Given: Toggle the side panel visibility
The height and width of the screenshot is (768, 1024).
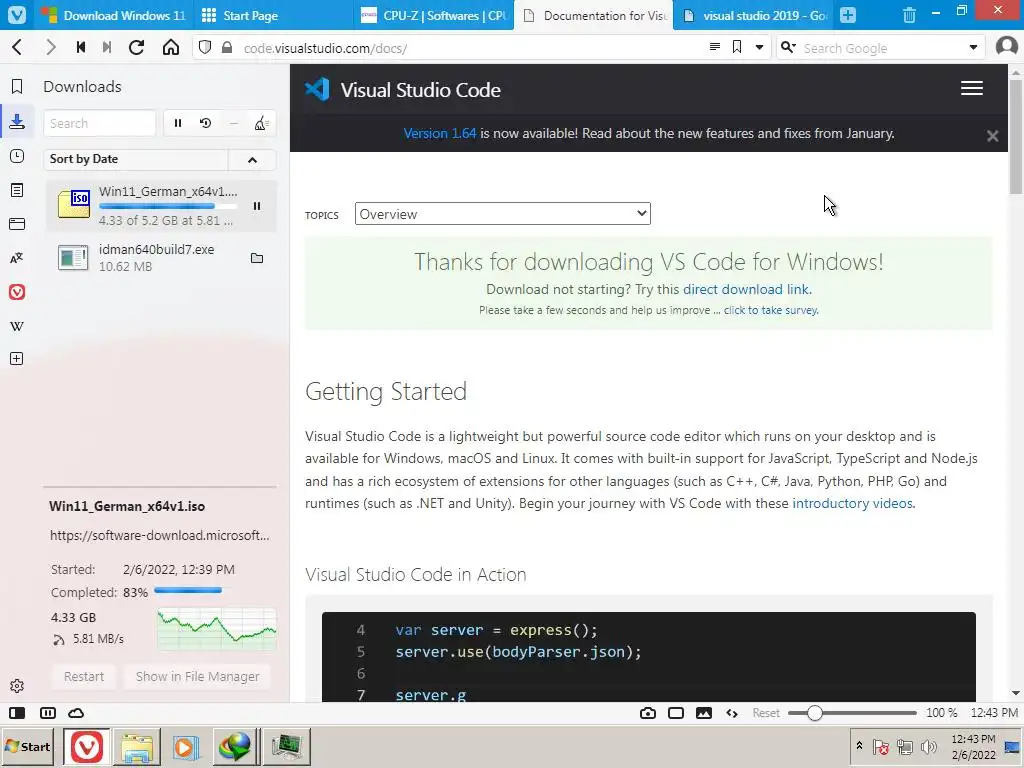Looking at the screenshot, I should [17, 712].
